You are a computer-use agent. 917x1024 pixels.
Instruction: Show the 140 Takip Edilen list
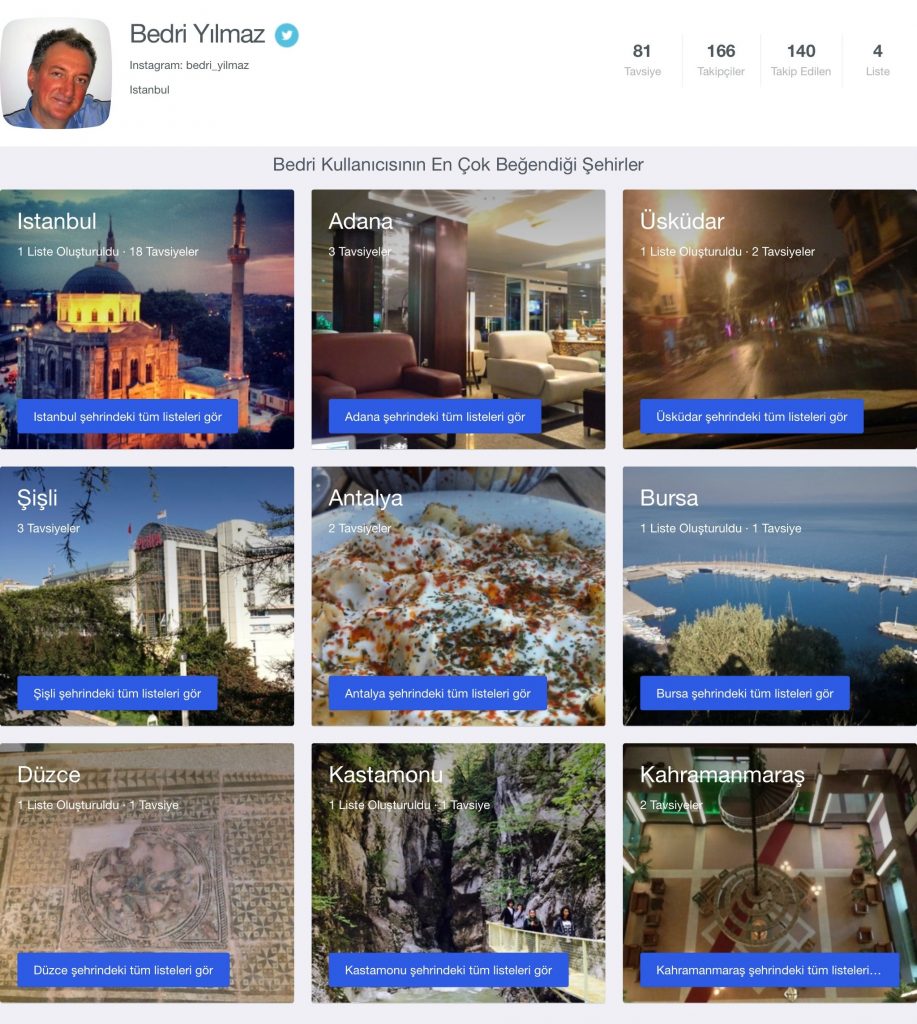801,60
